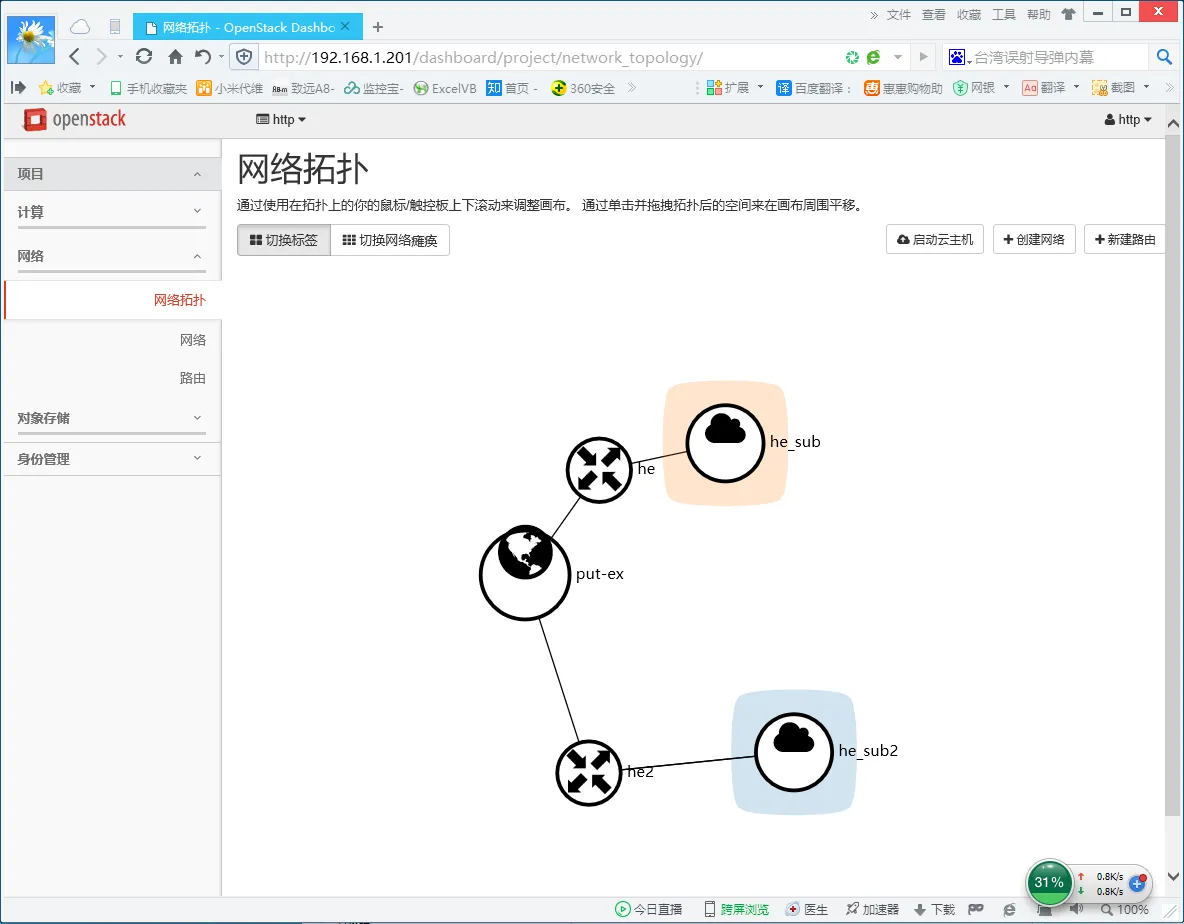Open the 收藏 bookmarks dropdown

pyautogui.click(x=66, y=88)
